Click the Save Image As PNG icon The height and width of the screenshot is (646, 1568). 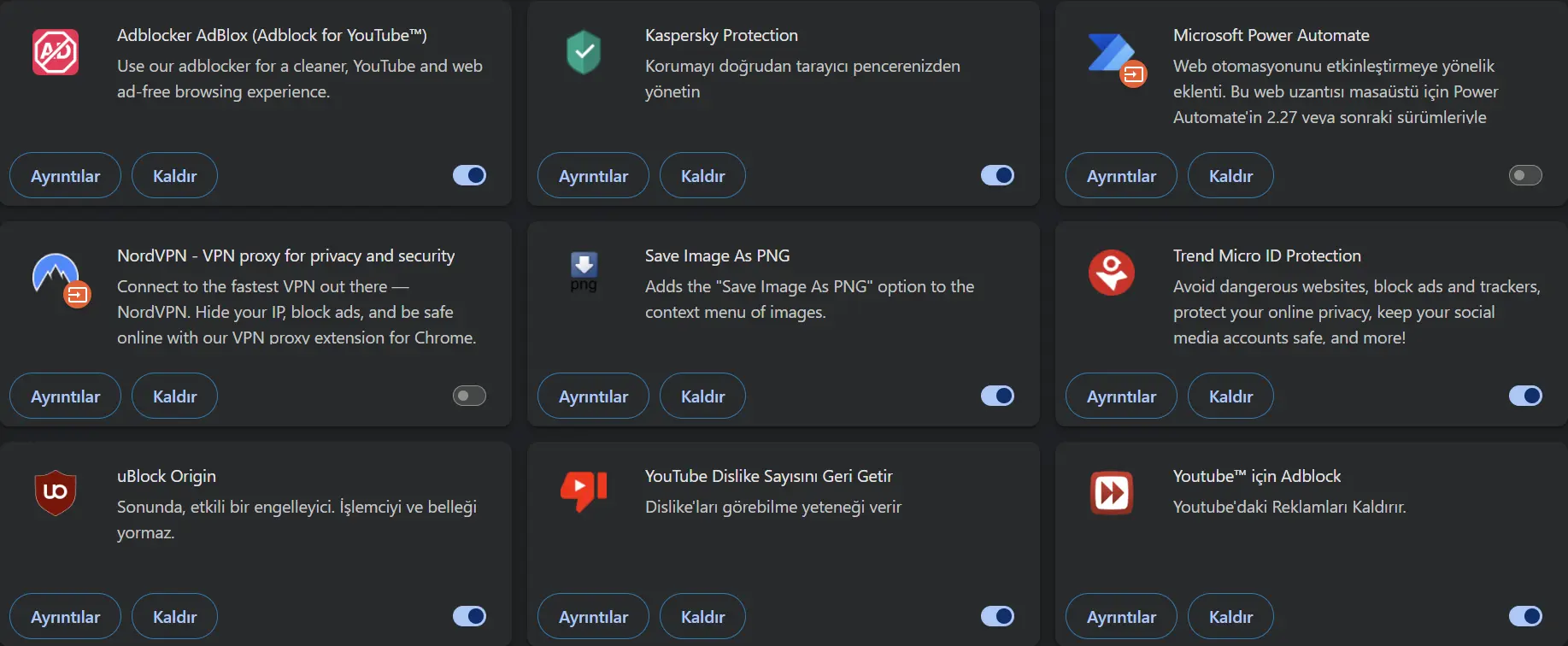584,273
